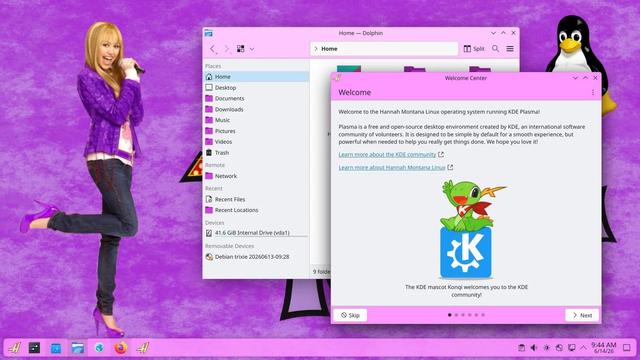Launch the terminal from the taskbar
The height and width of the screenshot is (360, 640).
[x=34, y=348]
